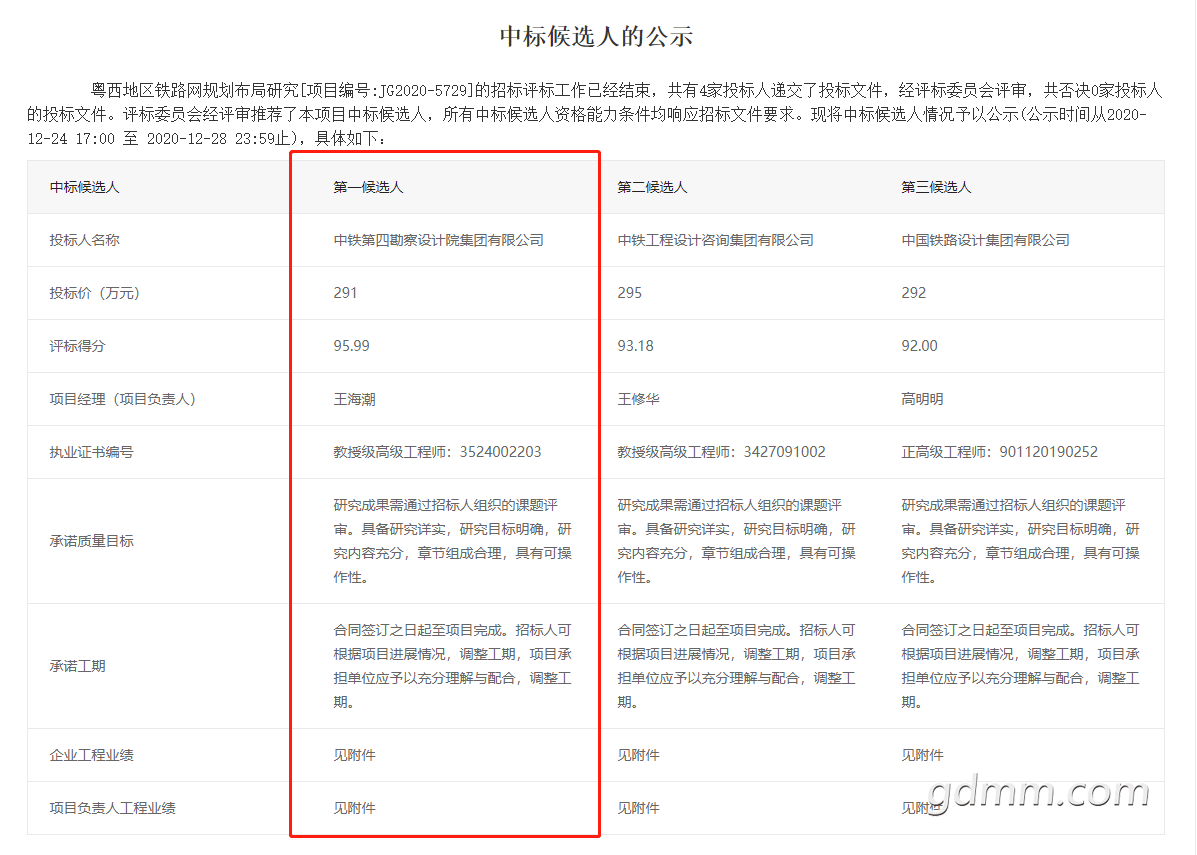Click the 投标价（万元）row label
This screenshot has width=1197, height=855.
[95, 293]
